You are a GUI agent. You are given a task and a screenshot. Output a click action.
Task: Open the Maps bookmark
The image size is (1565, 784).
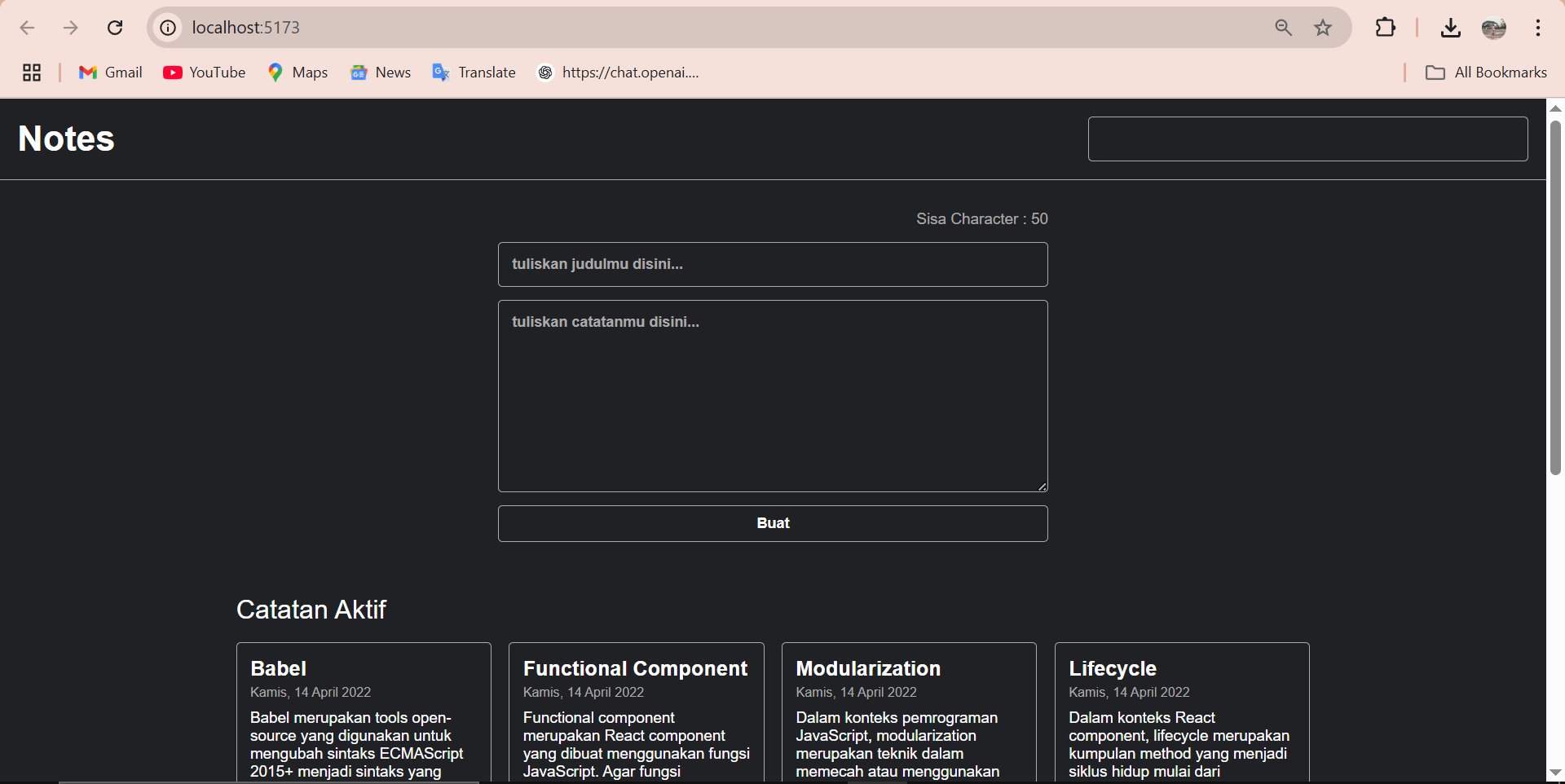298,73
